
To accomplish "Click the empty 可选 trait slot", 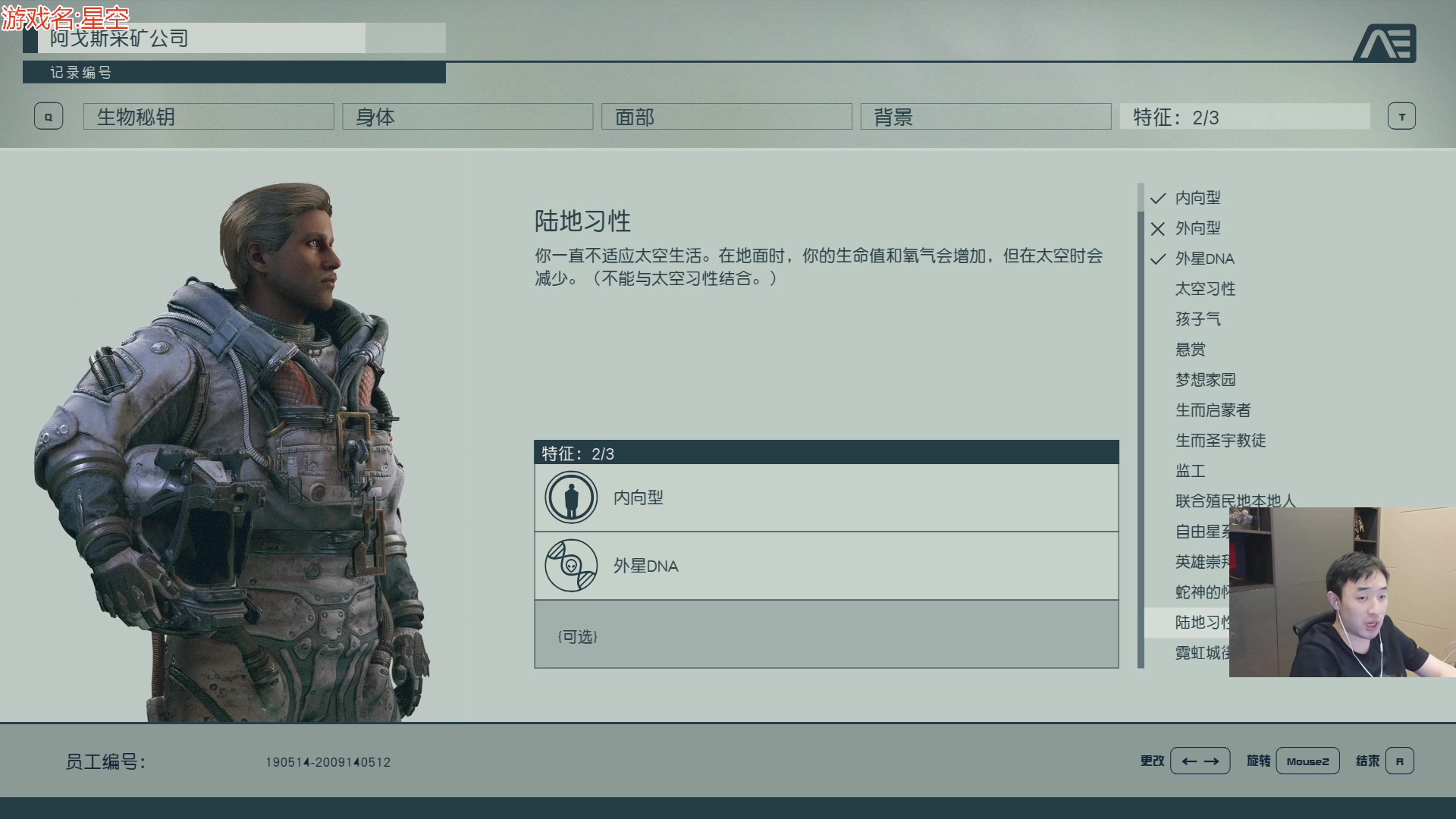I will 827,635.
